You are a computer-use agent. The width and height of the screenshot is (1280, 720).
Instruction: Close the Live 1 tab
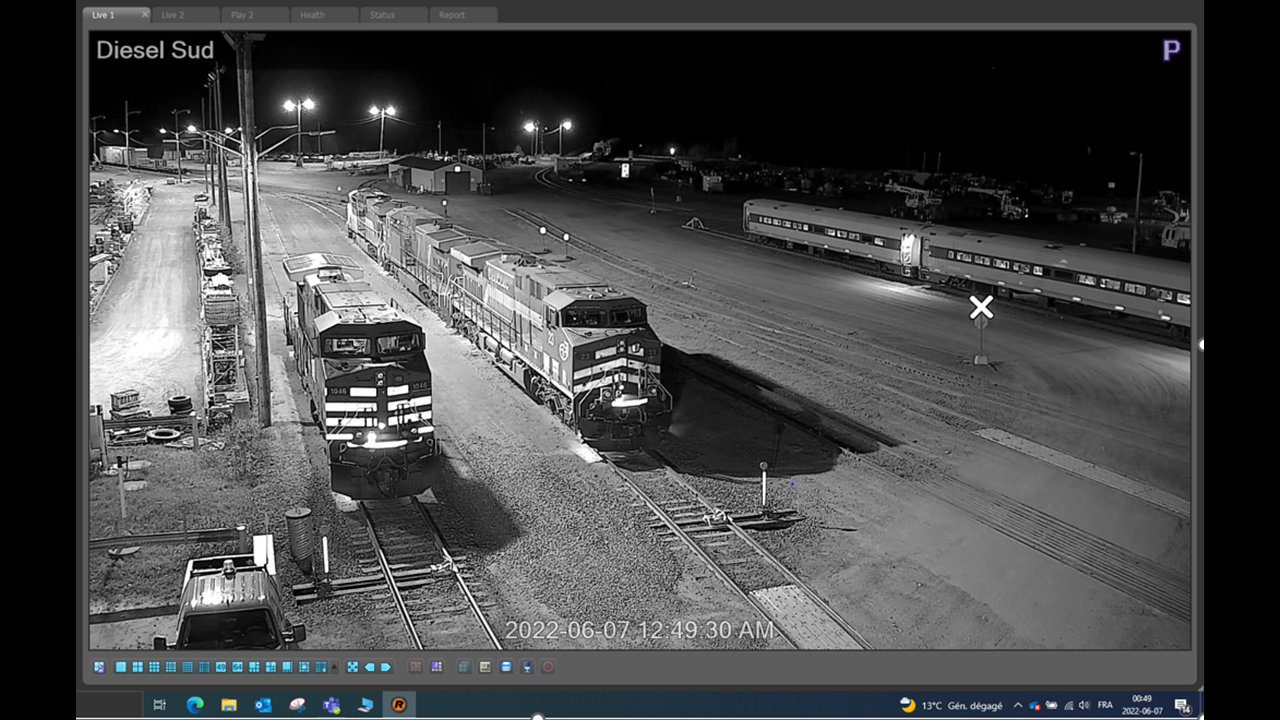pos(144,14)
